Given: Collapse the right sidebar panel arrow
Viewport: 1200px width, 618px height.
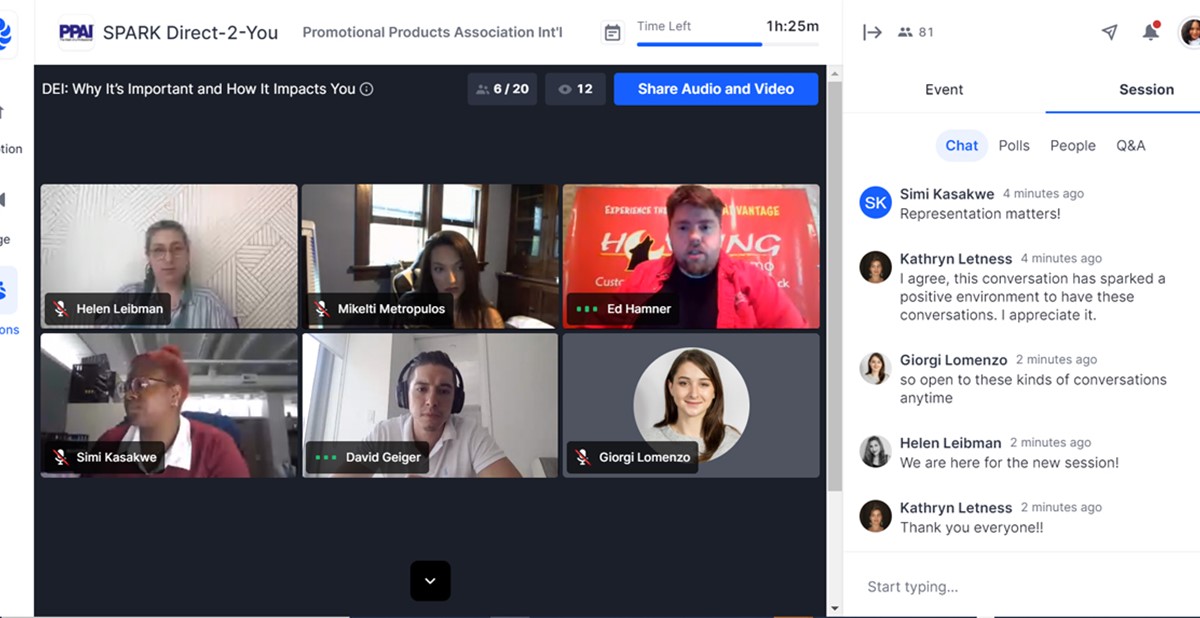Looking at the screenshot, I should pyautogui.click(x=872, y=32).
